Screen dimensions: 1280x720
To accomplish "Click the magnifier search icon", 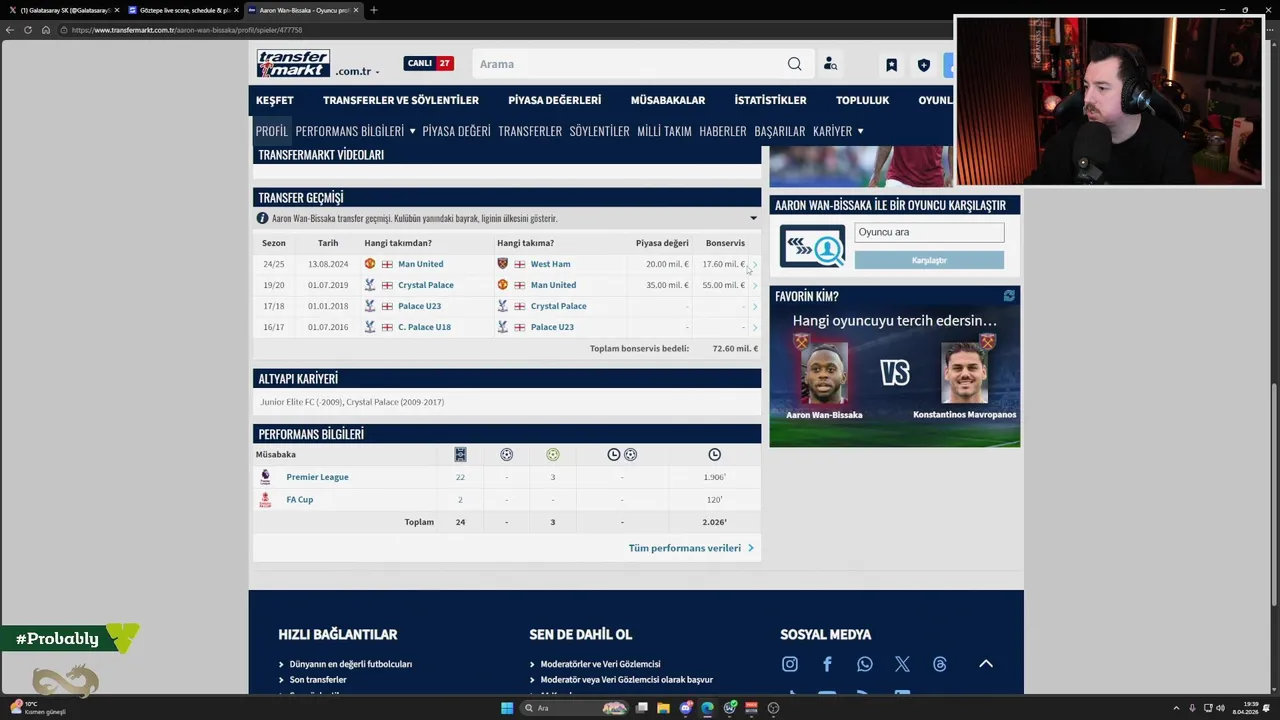I will (x=794, y=64).
